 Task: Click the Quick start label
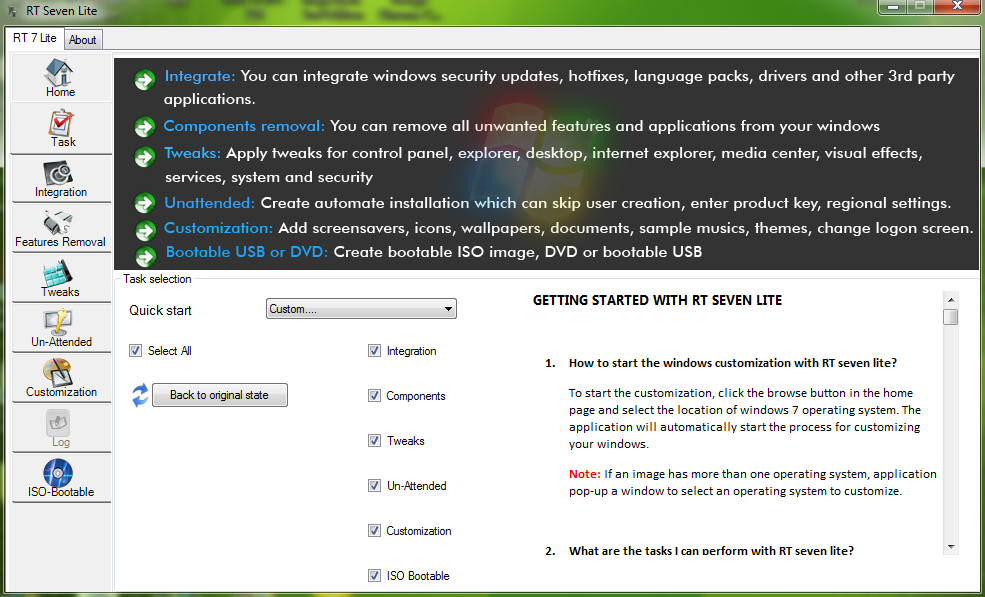click(160, 310)
